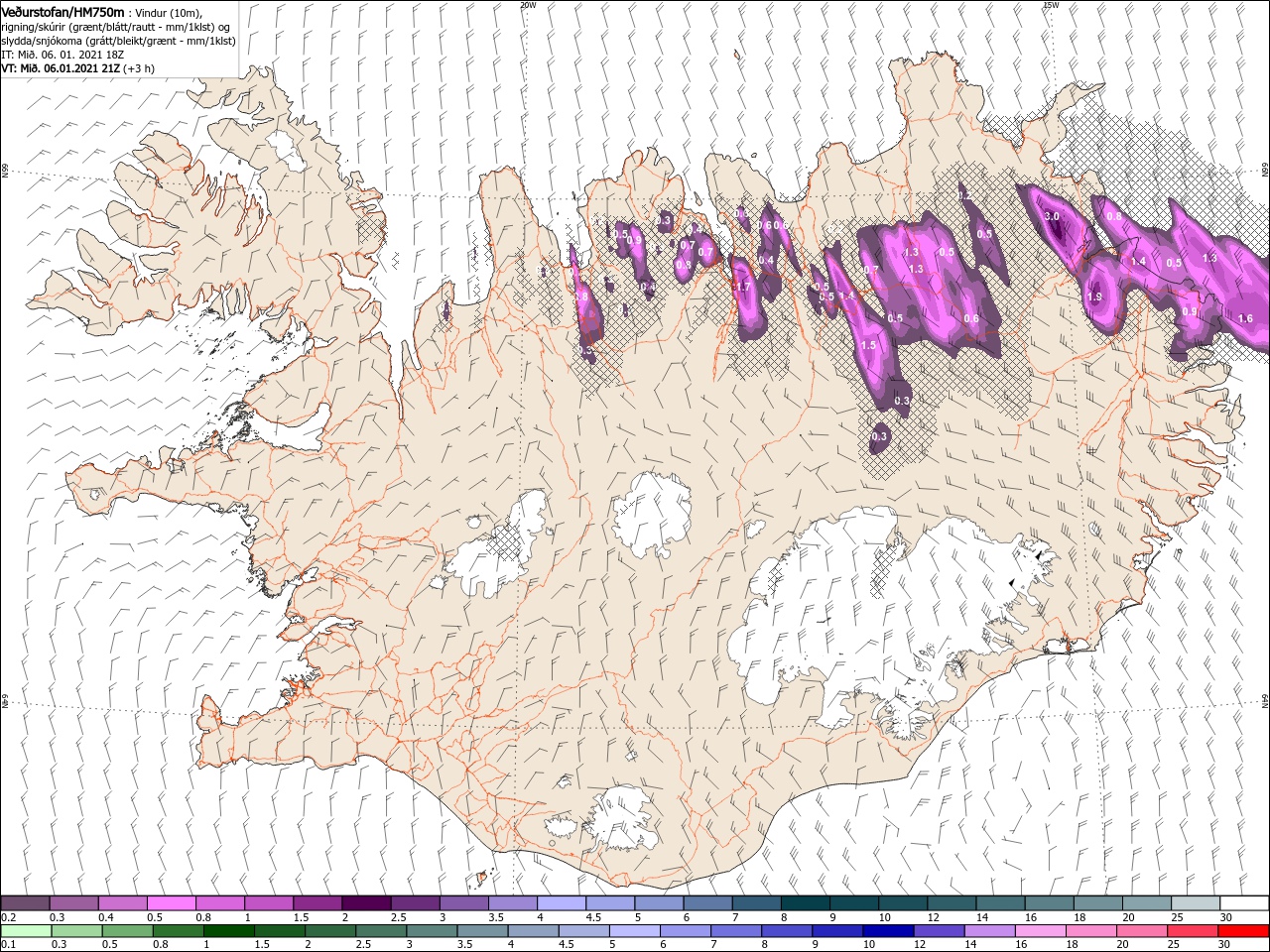Click the '(+3 h)' forecast offset text
The image size is (1270, 952).
(x=139, y=67)
